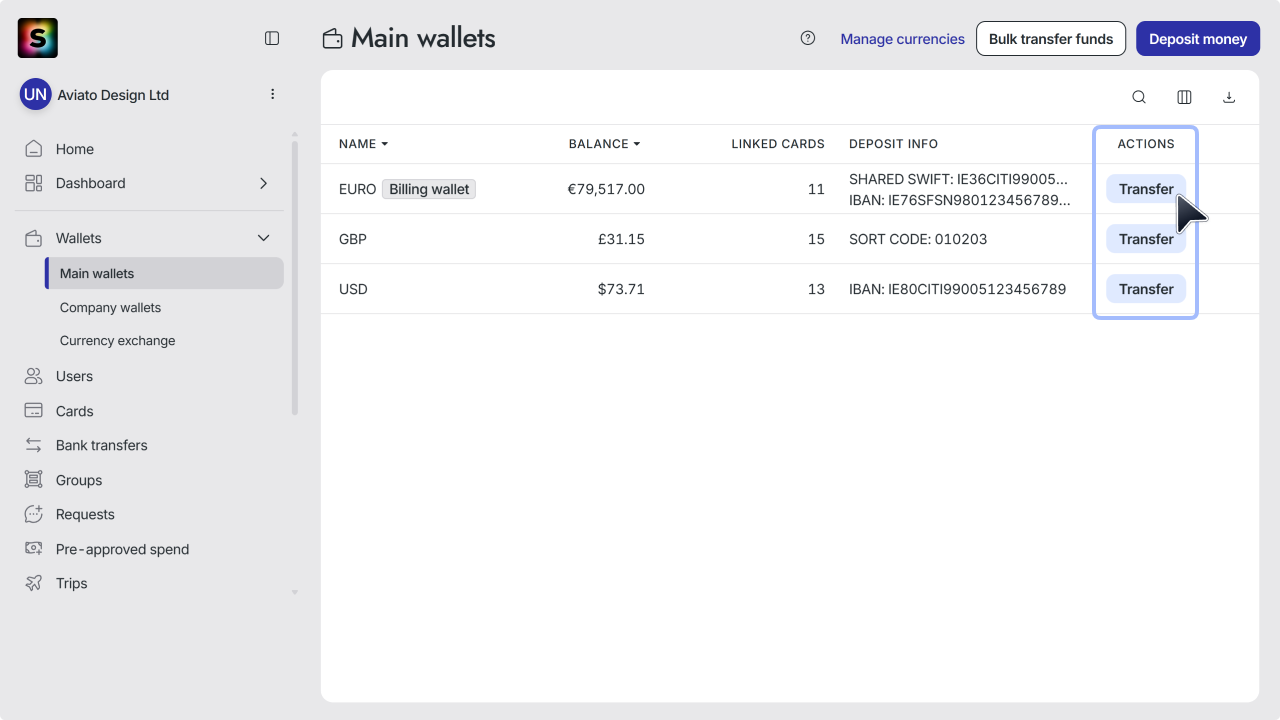Open Company wallets page
The width and height of the screenshot is (1280, 720).
[x=110, y=308]
